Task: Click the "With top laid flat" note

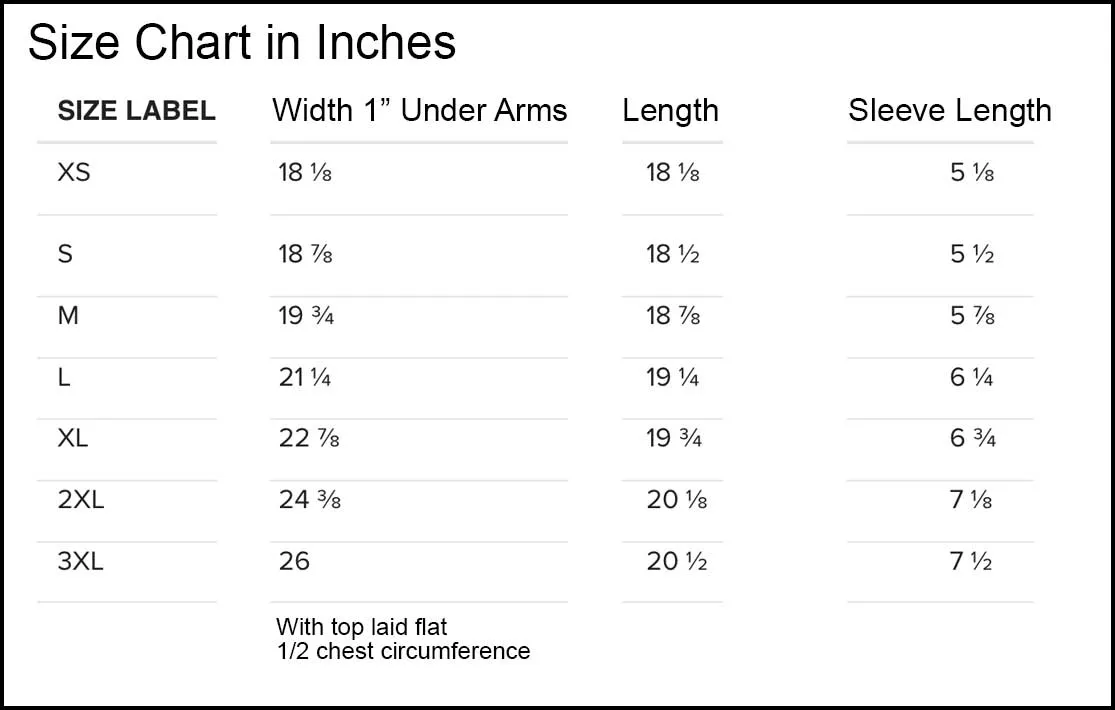Action: coord(362,627)
